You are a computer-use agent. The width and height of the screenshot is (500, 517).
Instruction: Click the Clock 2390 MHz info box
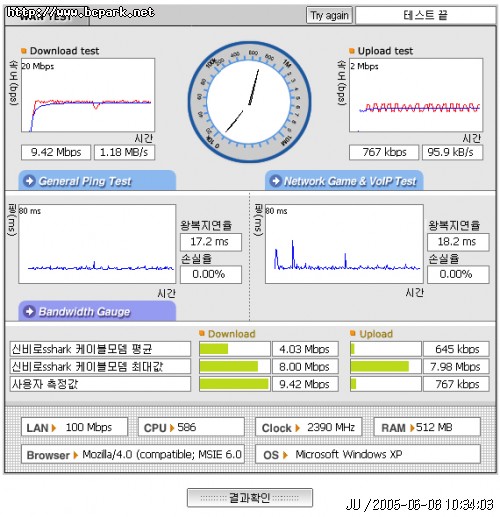(x=308, y=427)
